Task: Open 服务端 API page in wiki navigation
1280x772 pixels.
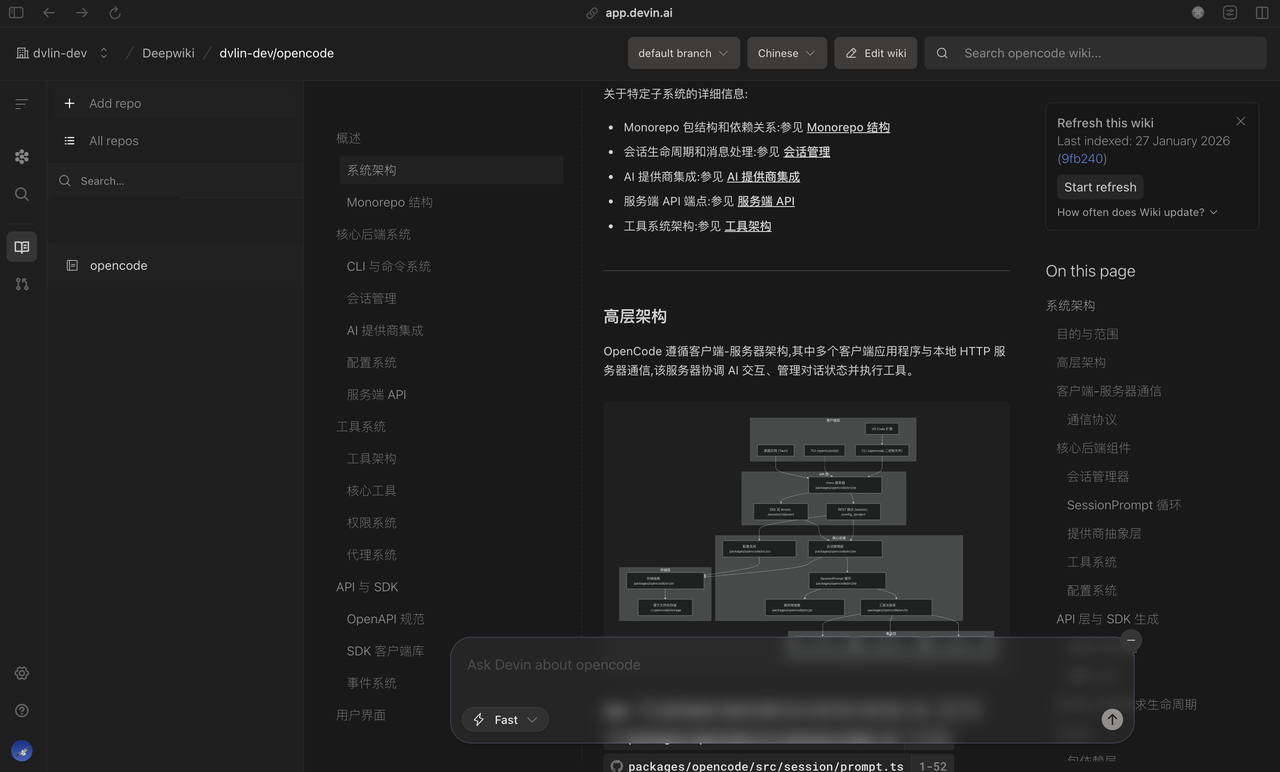Action: [376, 394]
